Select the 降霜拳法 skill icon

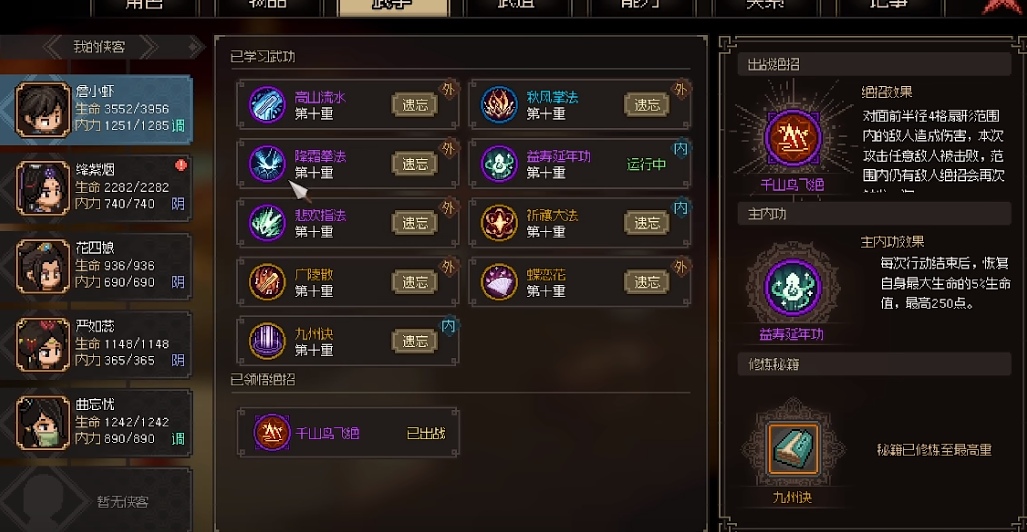pos(267,163)
